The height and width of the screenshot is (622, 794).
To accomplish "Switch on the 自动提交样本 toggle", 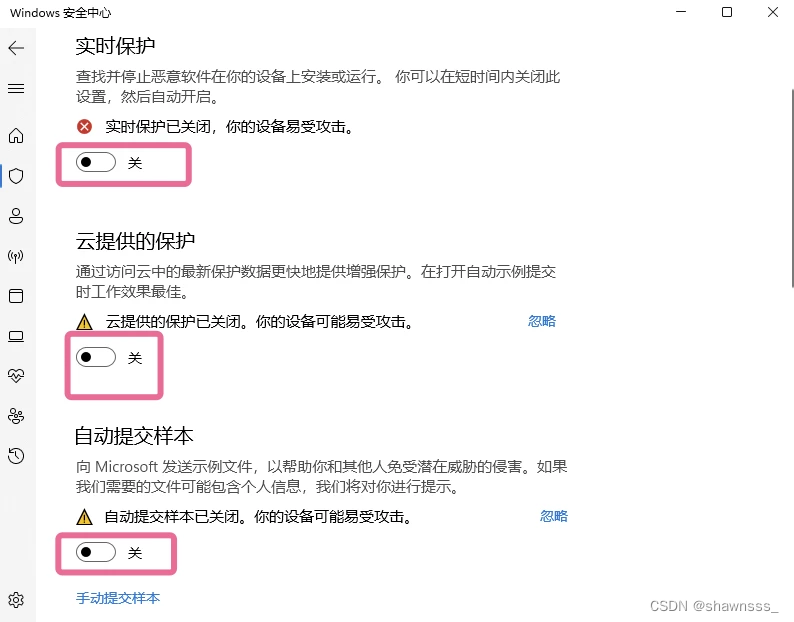I will pyautogui.click(x=96, y=552).
